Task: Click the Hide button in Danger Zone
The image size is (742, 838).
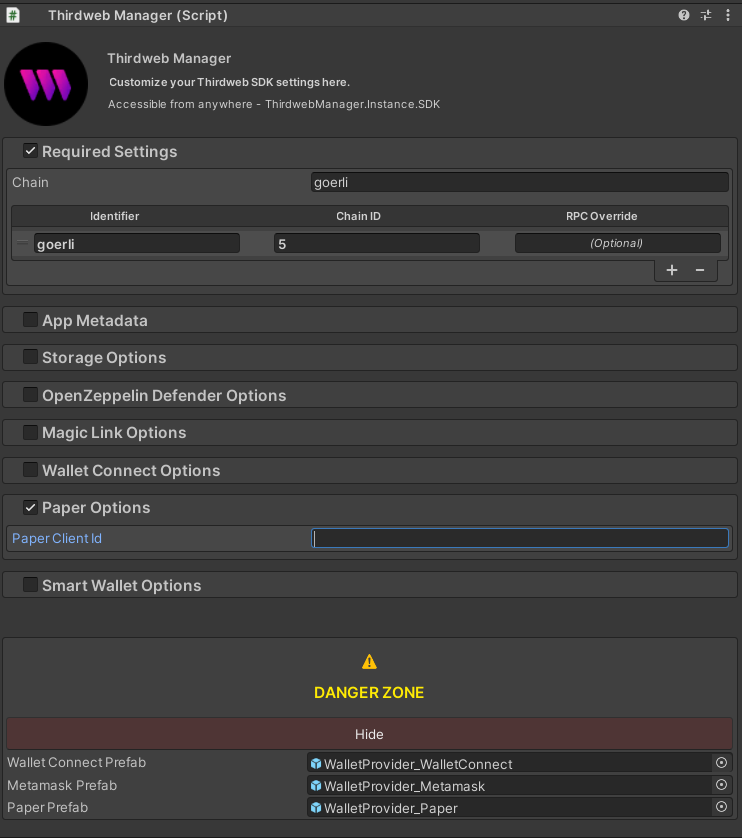Action: 369,734
